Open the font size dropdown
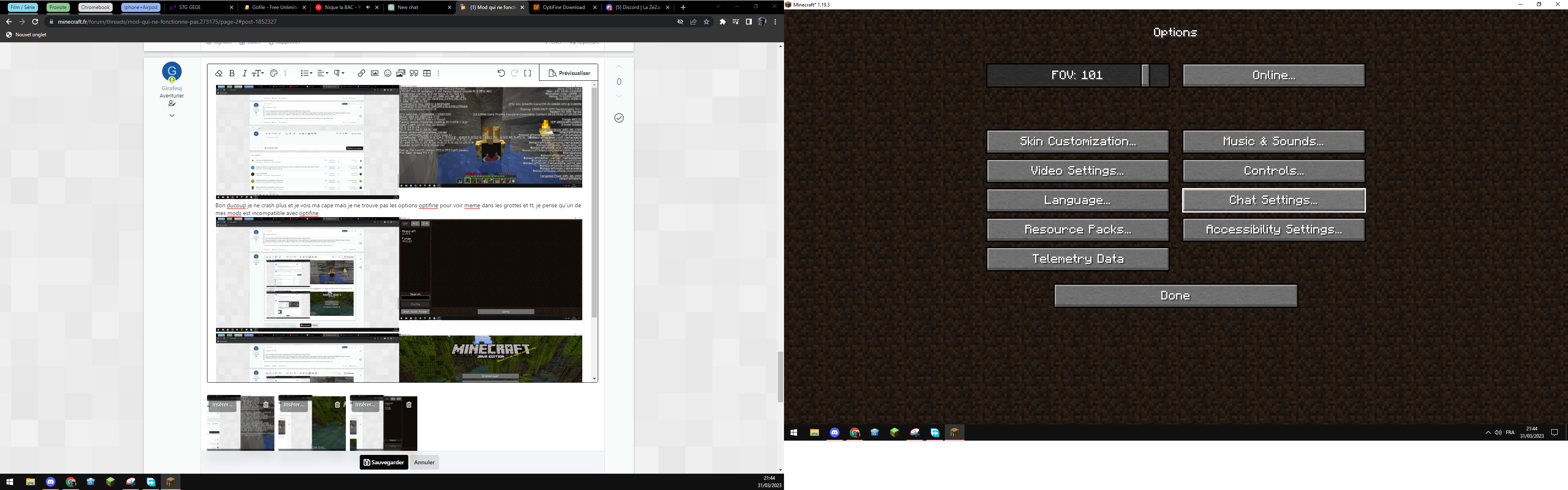Image resolution: width=1568 pixels, height=490 pixels. point(258,73)
